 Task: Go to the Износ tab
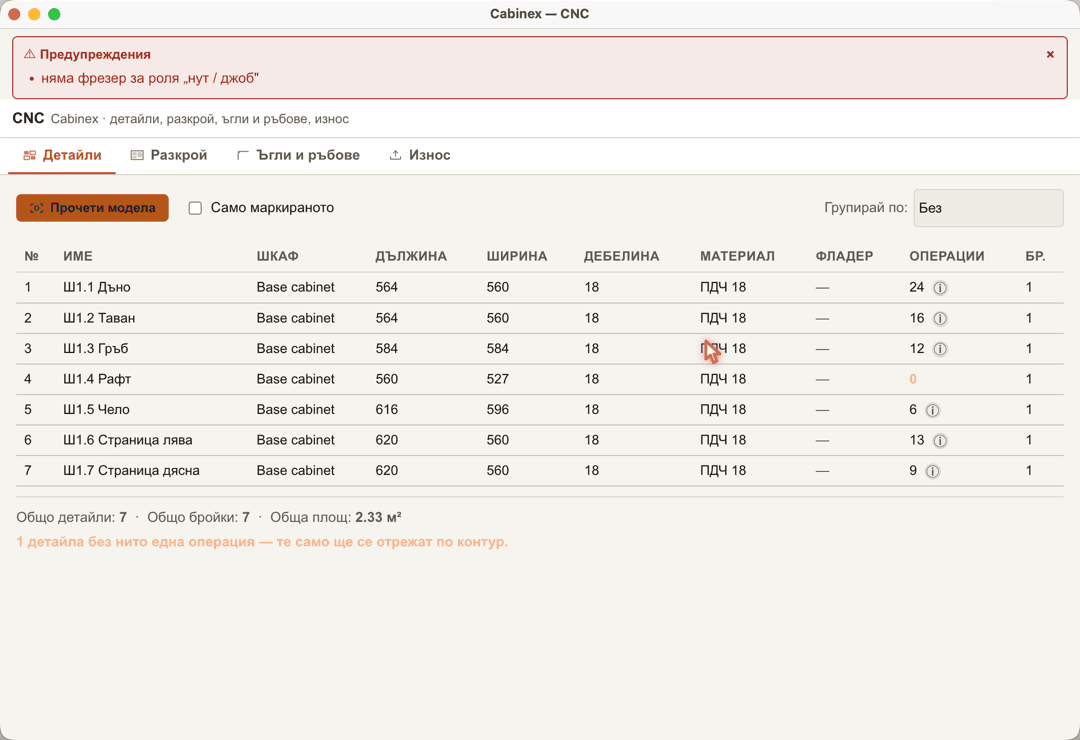pos(419,156)
